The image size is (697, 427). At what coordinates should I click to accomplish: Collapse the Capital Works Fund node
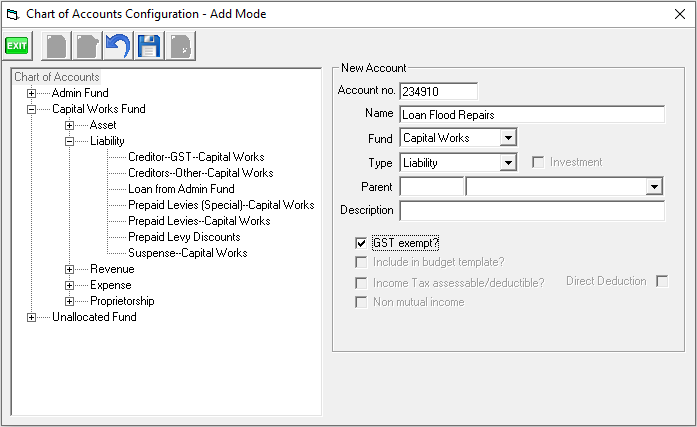point(32,109)
